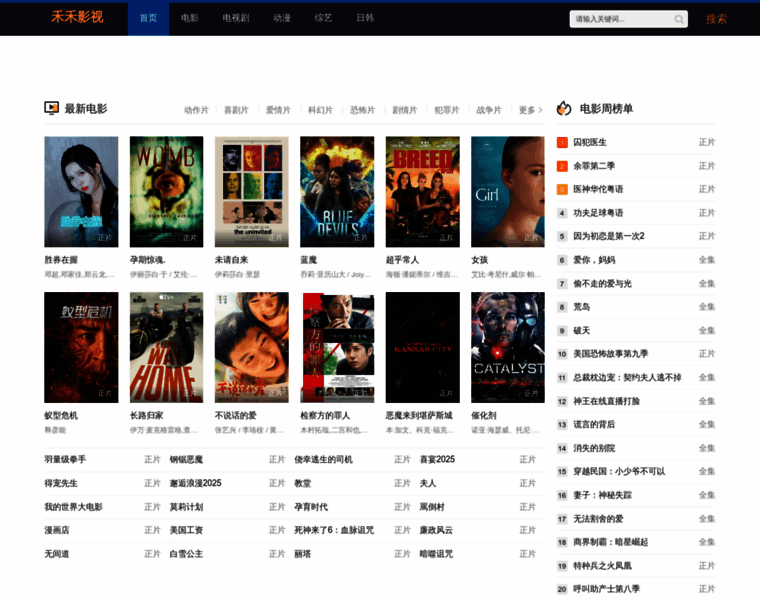The width and height of the screenshot is (760, 600).
Task: Open the Blue Devils 蓝魔 poster
Action: coord(337,191)
